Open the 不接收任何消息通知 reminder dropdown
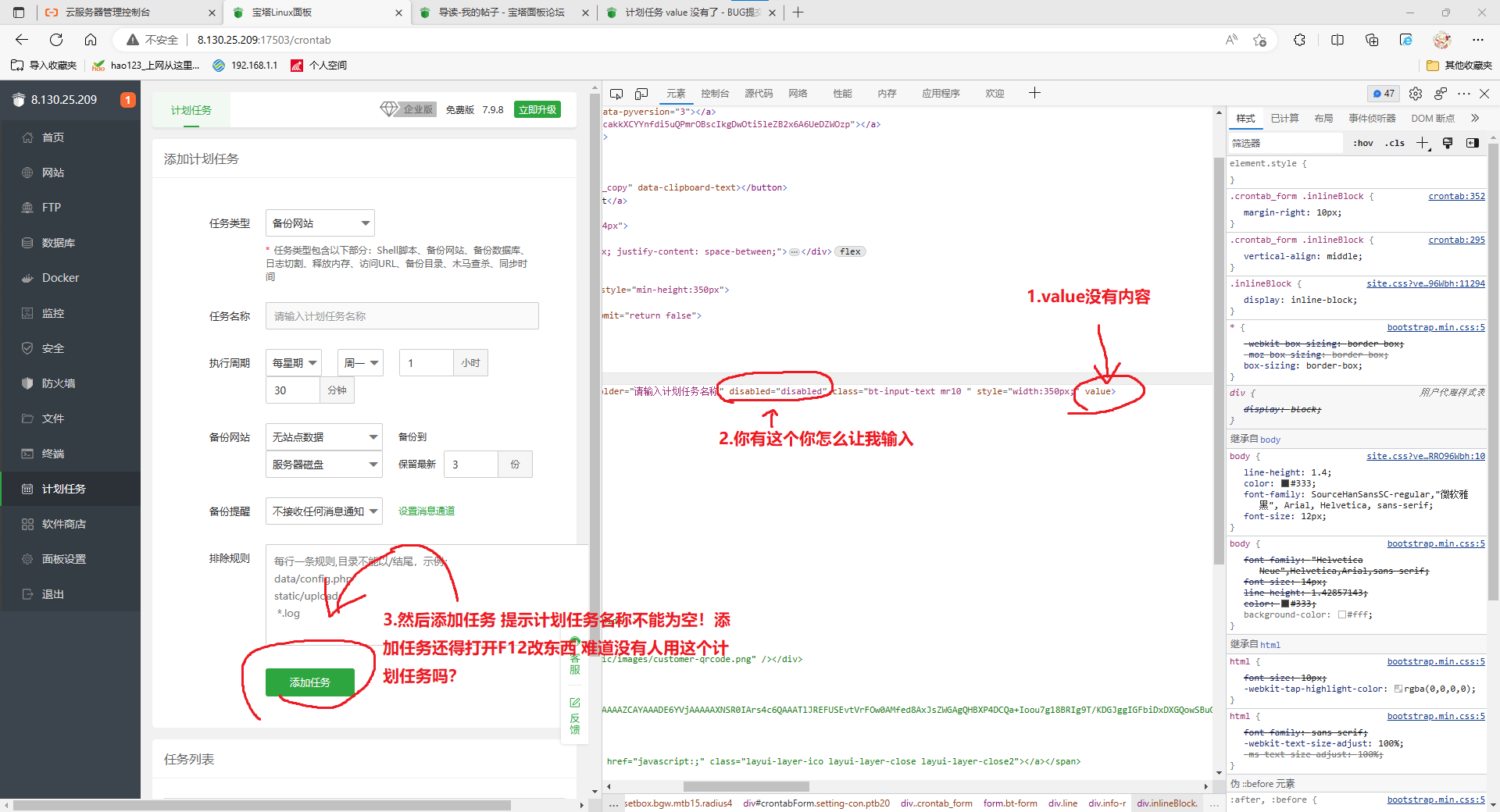 click(324, 511)
